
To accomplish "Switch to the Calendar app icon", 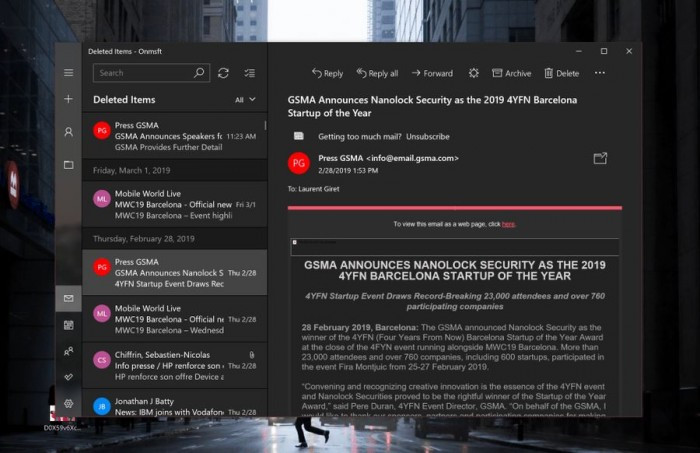I will coord(68,325).
